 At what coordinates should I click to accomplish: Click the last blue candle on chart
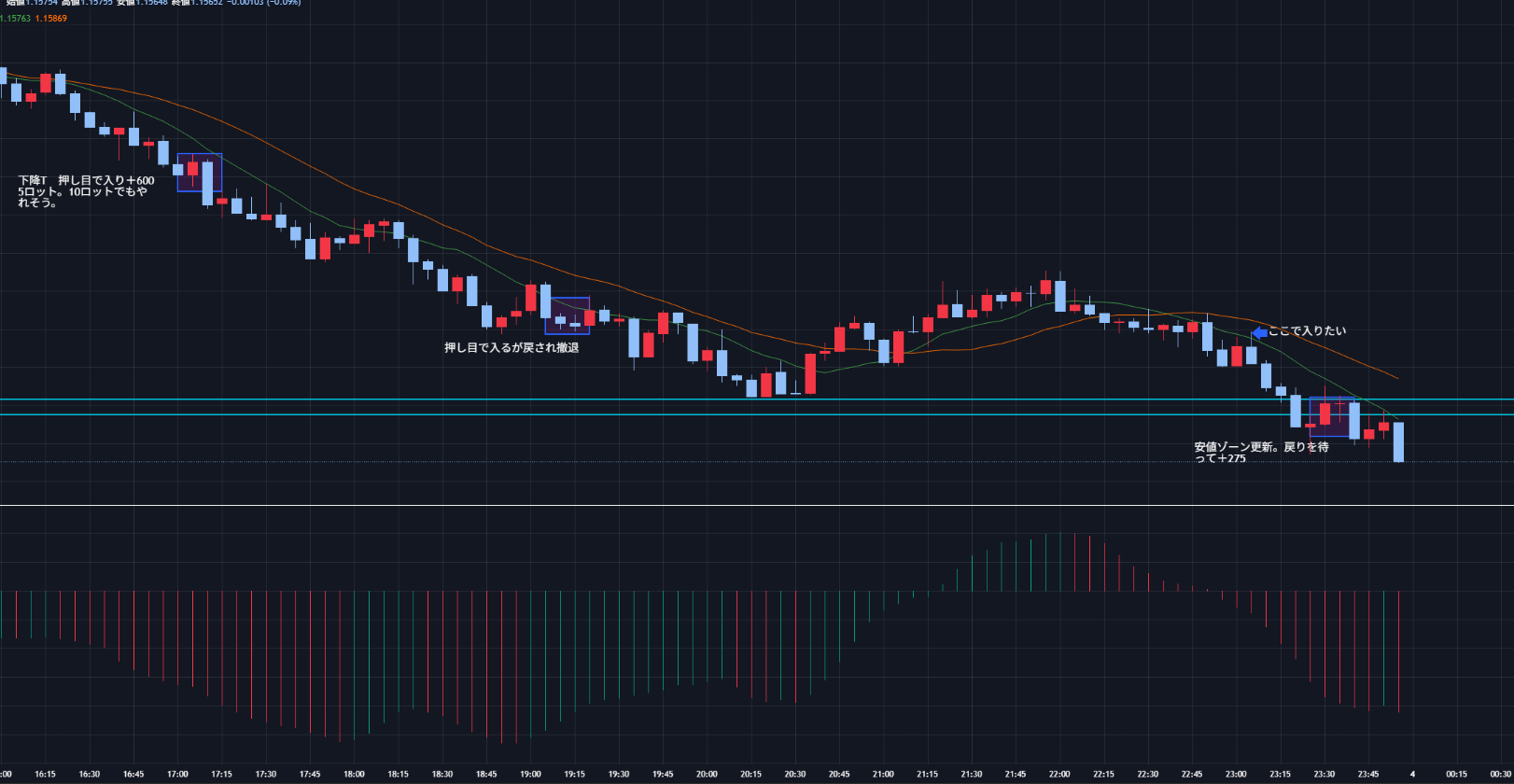point(1398,441)
